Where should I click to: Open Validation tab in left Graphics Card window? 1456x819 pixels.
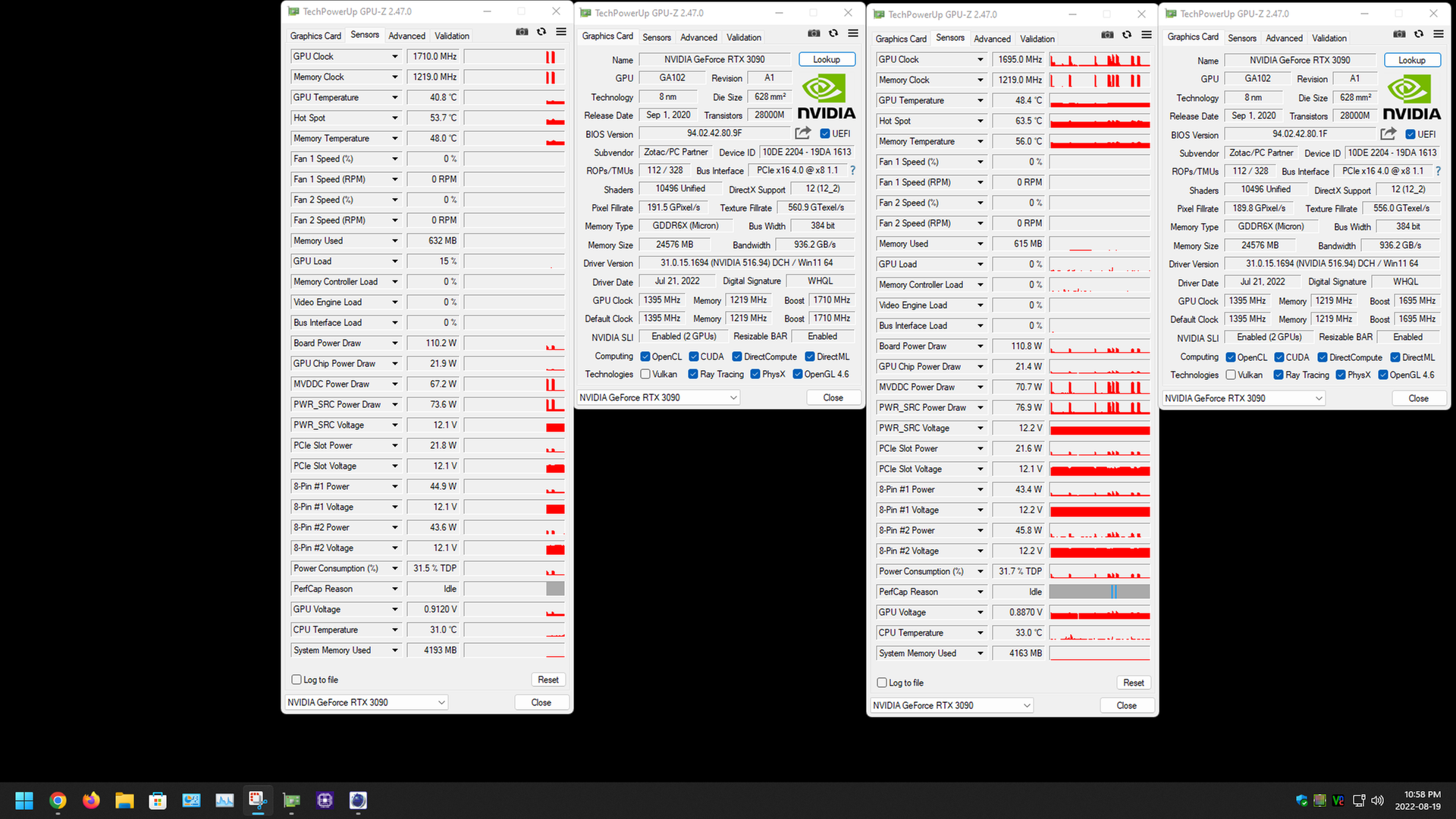pos(744,37)
